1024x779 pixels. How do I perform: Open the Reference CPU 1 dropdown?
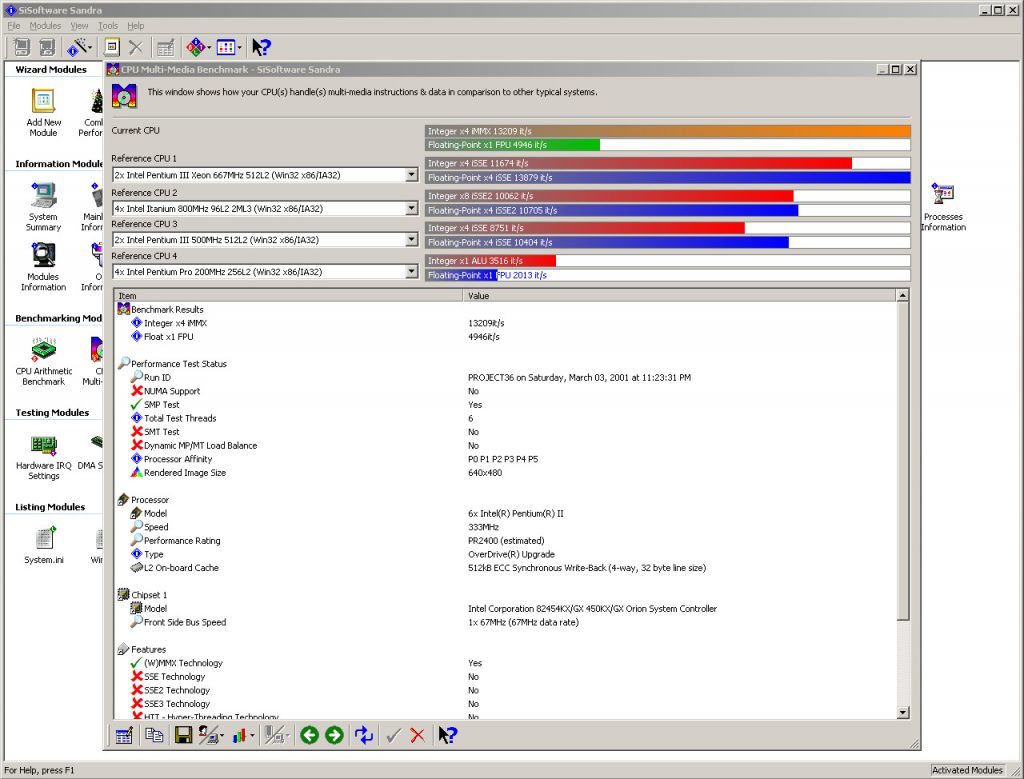point(411,175)
